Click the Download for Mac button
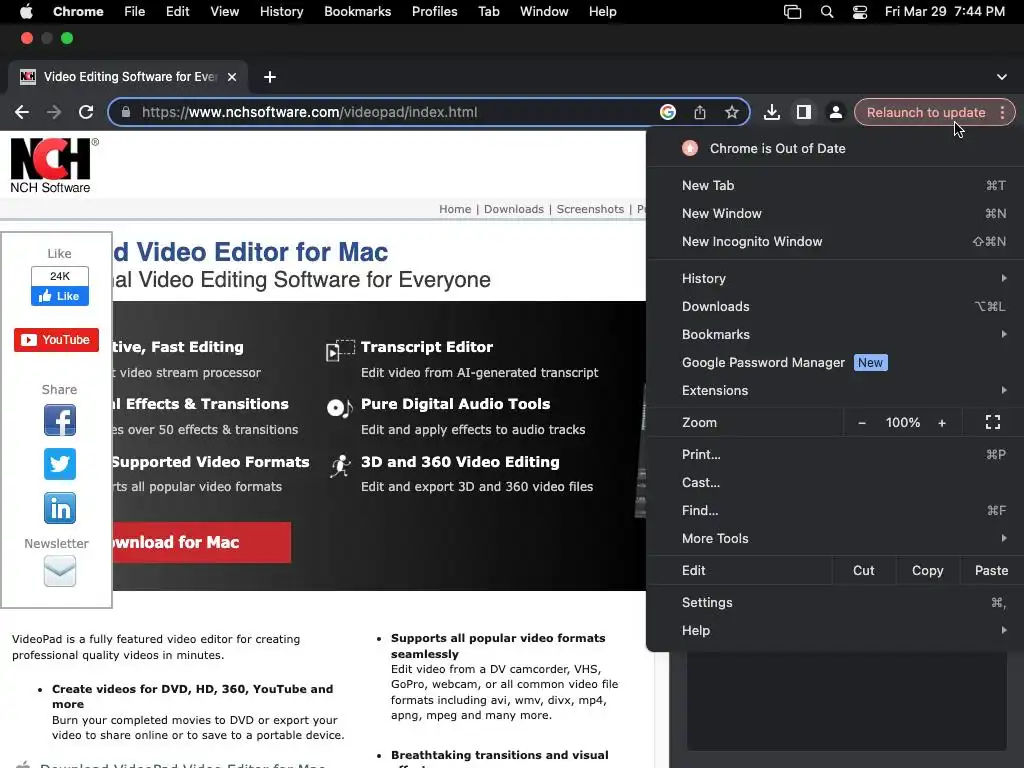1024x768 pixels. tap(201, 542)
